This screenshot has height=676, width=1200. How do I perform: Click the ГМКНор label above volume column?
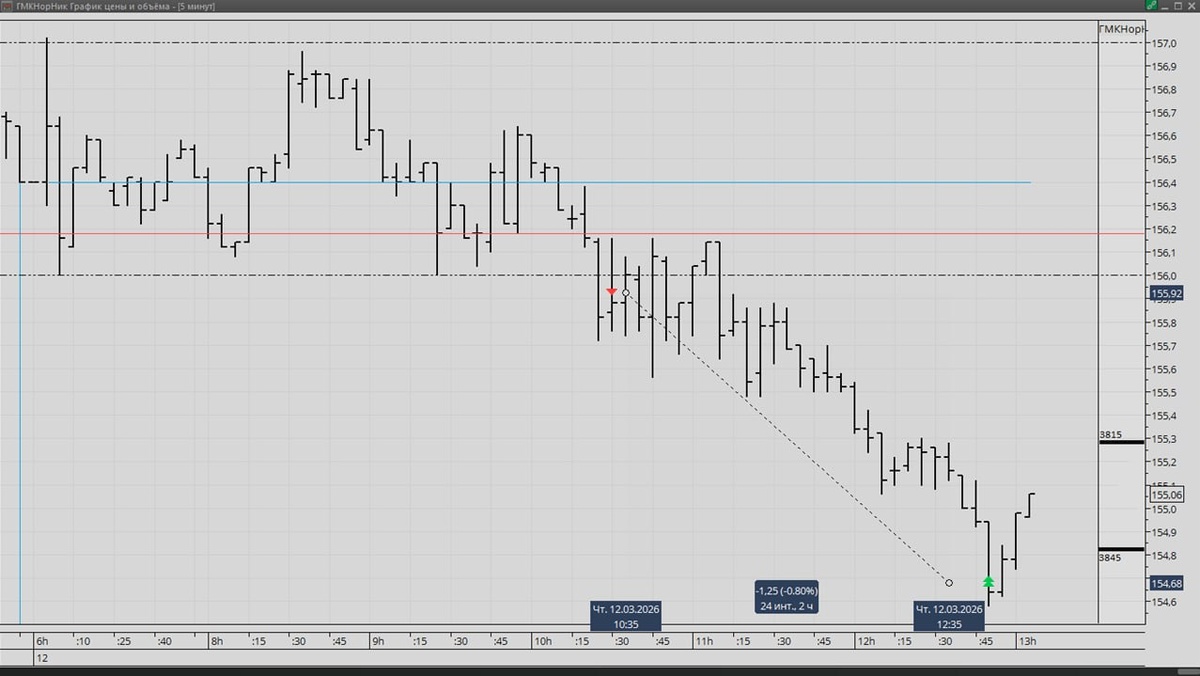point(1121,29)
